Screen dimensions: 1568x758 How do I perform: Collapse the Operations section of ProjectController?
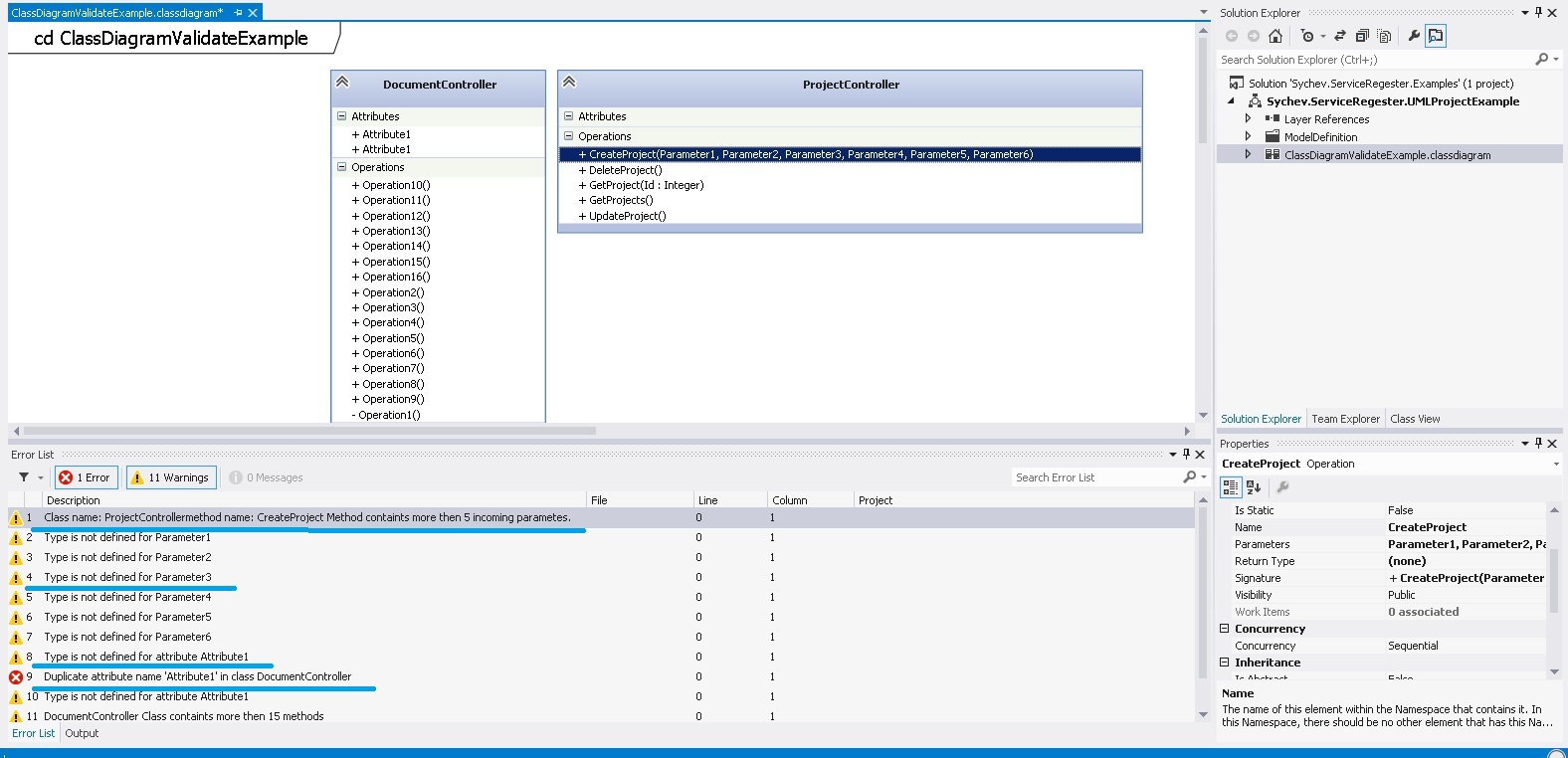tap(569, 136)
